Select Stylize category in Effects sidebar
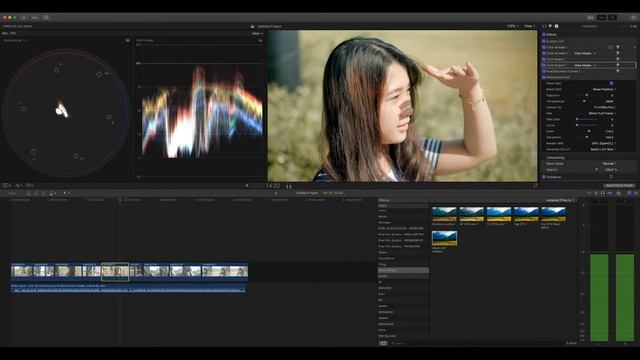Viewport: 640px width, 360px height. pos(383,253)
